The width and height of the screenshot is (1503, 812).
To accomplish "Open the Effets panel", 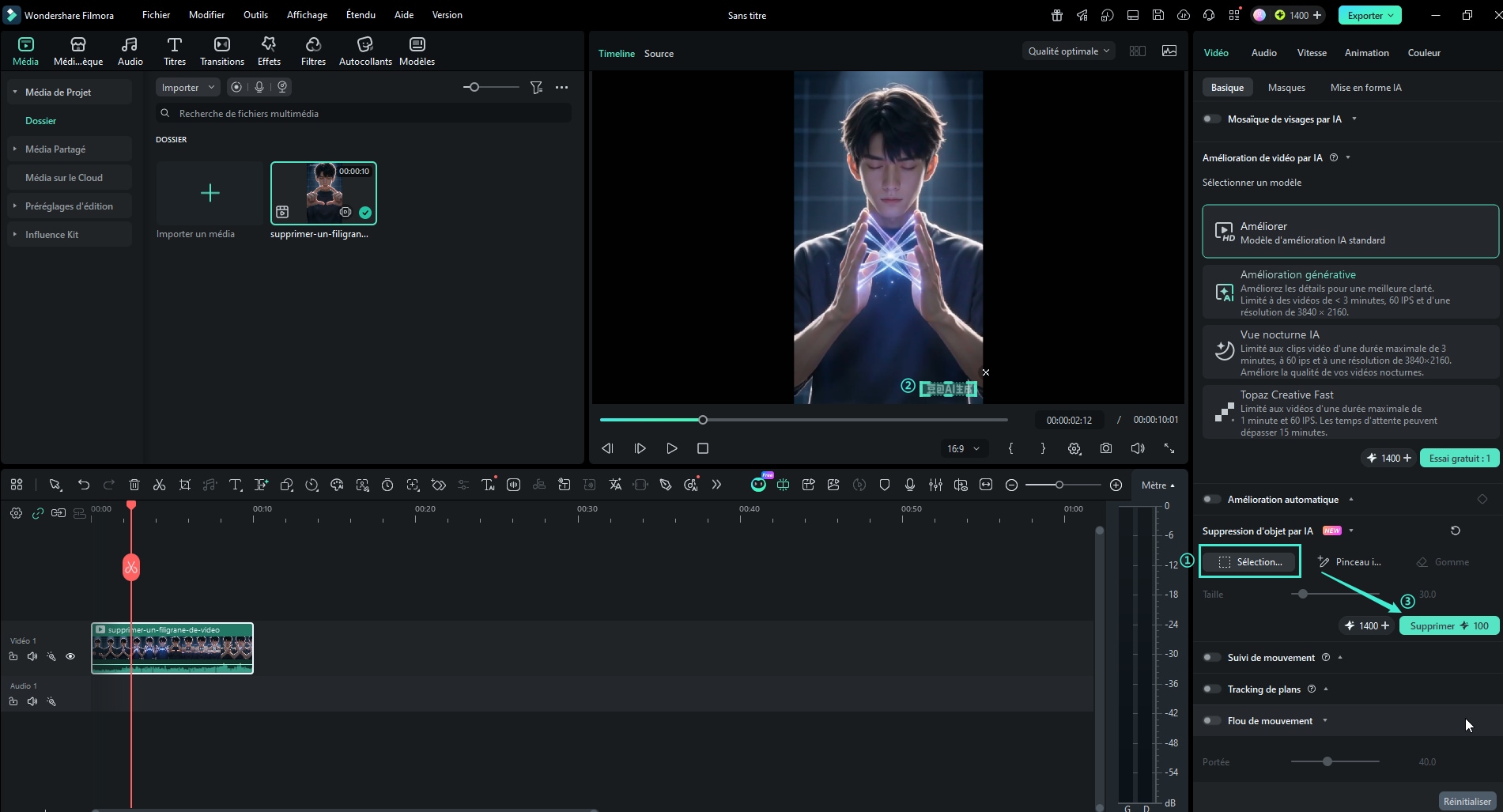I will click(269, 51).
